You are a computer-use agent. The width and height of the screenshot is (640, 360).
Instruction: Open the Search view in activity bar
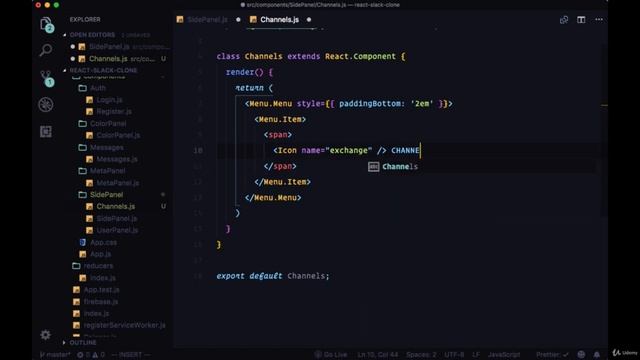point(46,50)
